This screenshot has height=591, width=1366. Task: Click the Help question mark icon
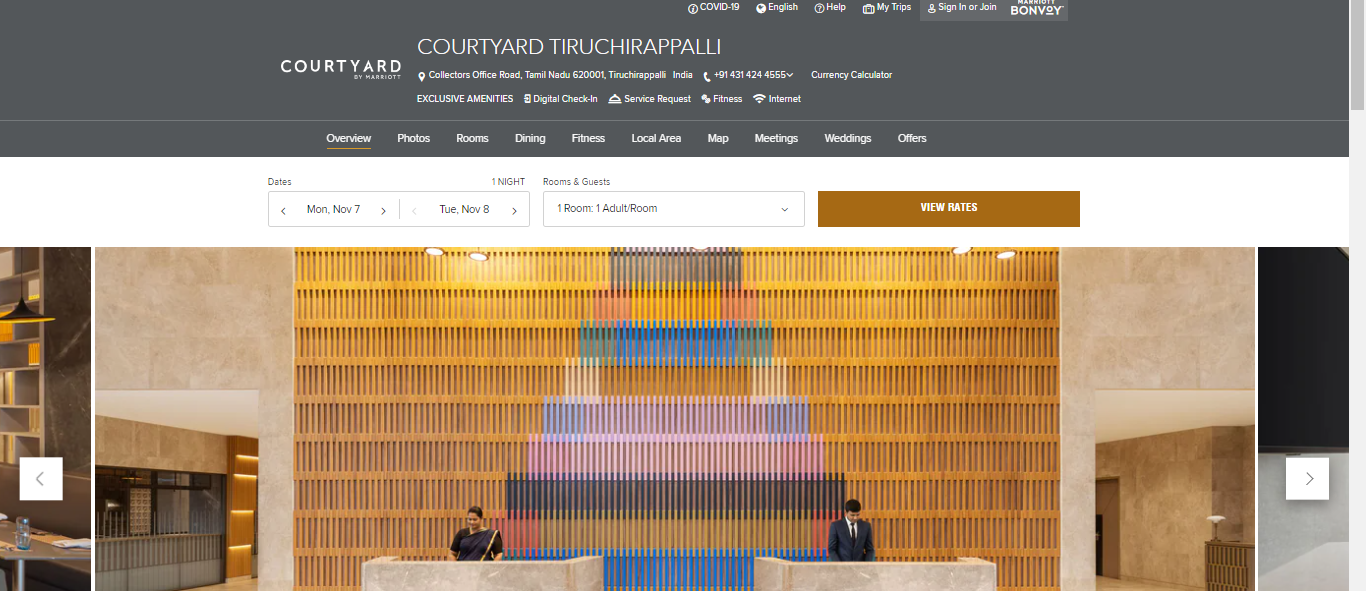[819, 8]
